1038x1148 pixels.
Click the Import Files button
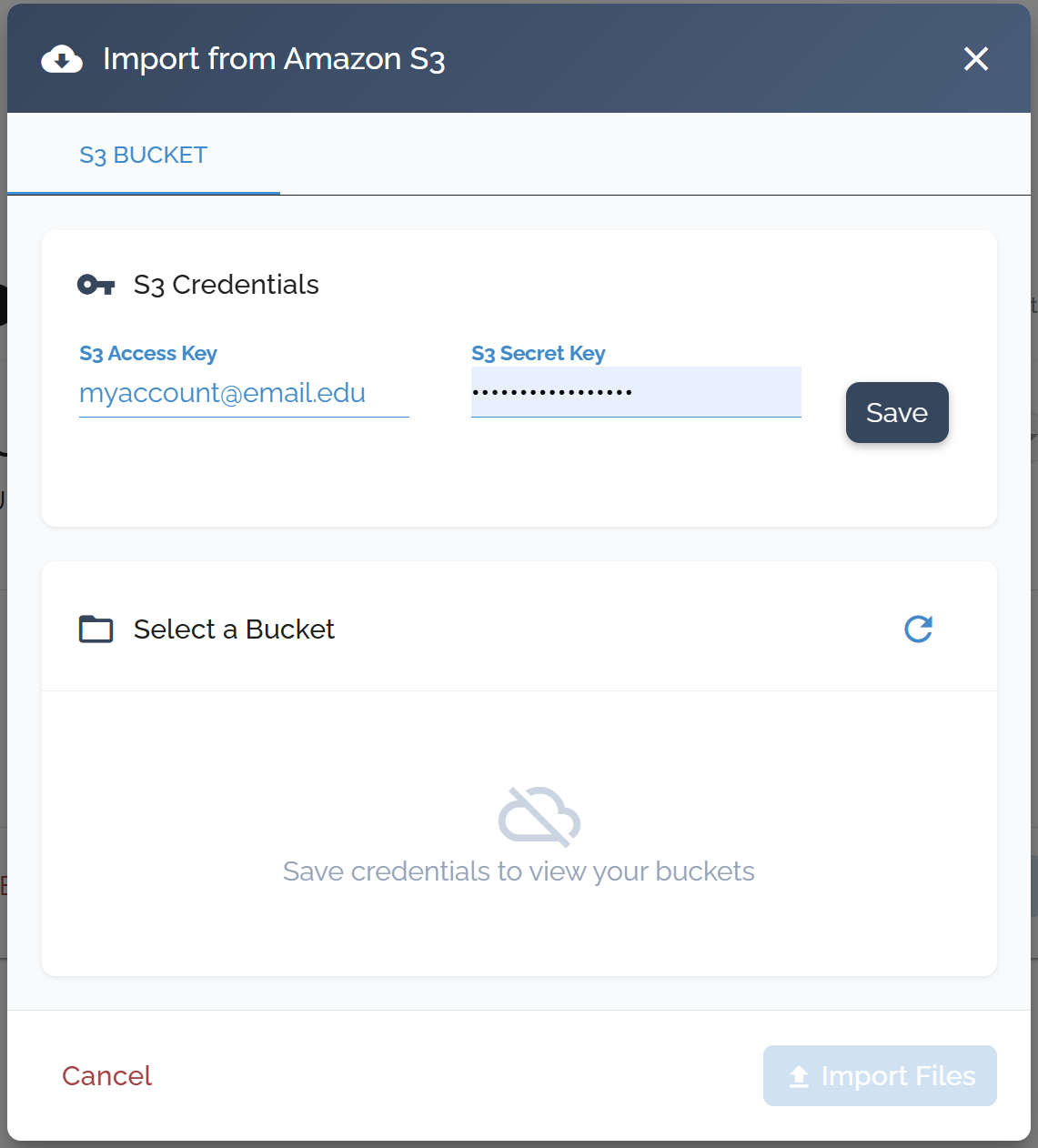(880, 1075)
